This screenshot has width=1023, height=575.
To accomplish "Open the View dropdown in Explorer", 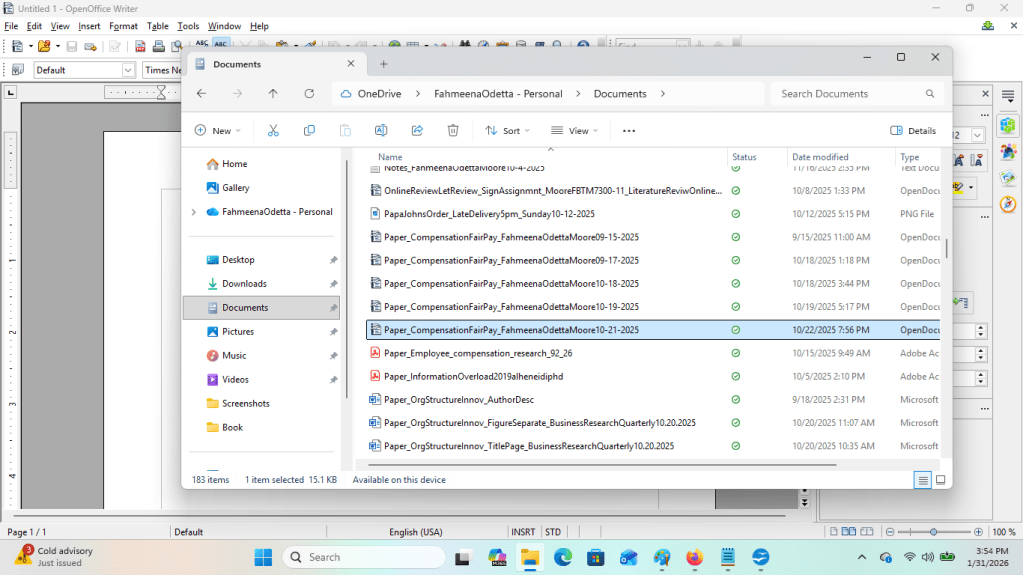I will (x=575, y=131).
